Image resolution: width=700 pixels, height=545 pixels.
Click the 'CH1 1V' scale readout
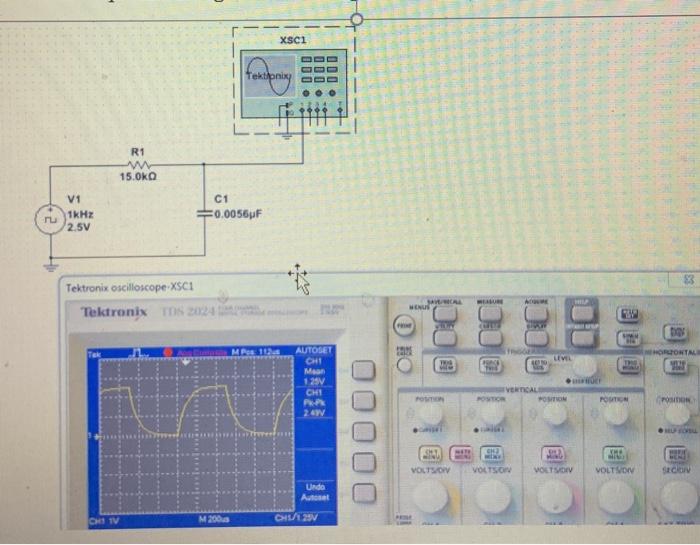point(104,520)
